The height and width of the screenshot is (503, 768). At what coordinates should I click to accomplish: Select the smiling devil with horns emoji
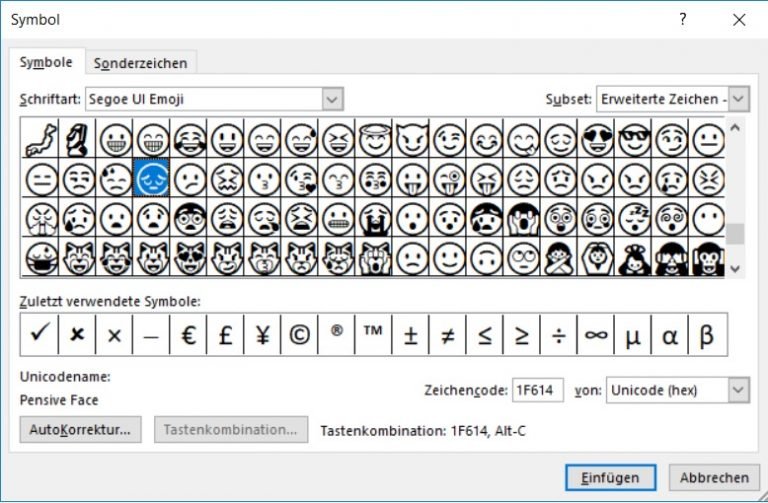click(412, 139)
